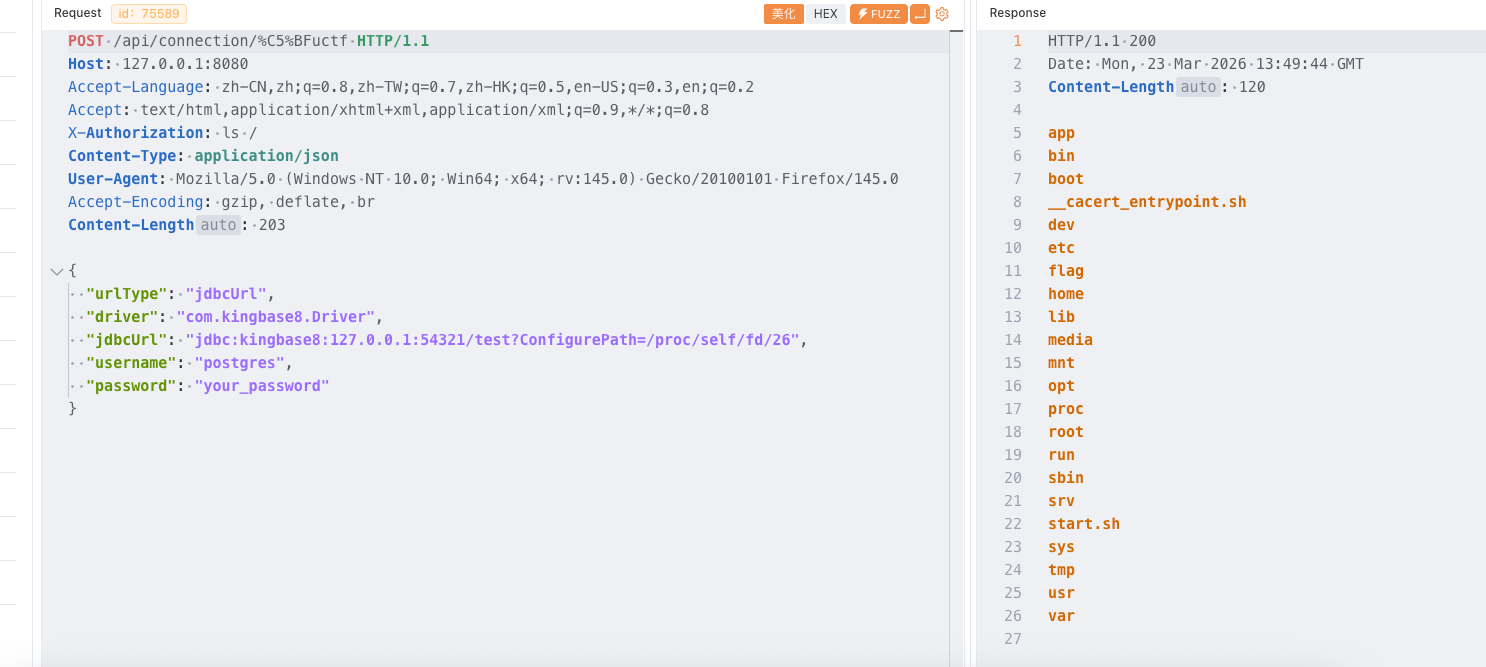
Task: Click the Response panel title
Action: click(x=1017, y=13)
